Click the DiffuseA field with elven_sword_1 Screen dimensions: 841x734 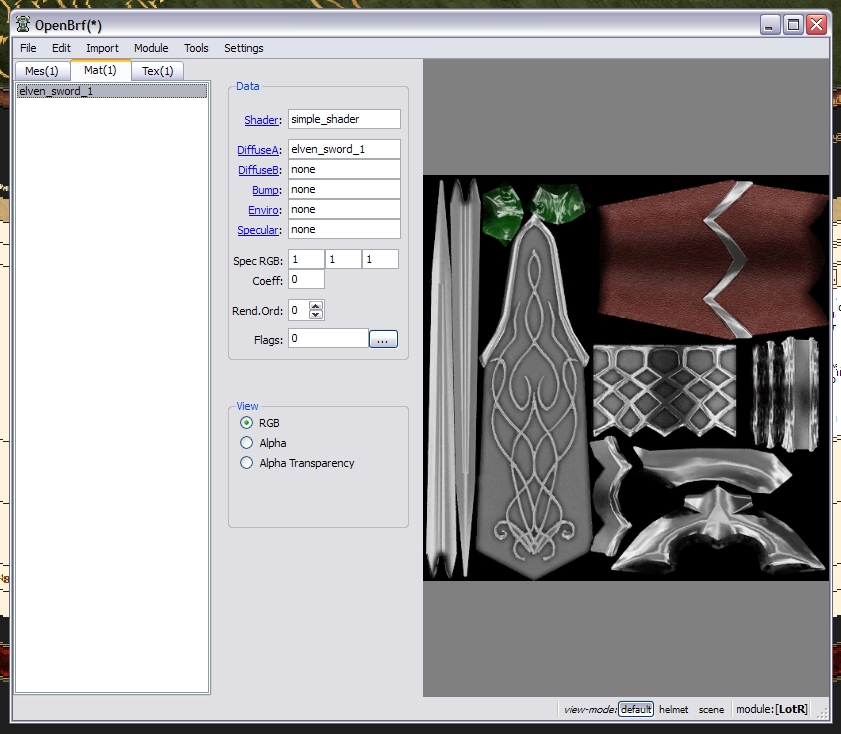(344, 149)
